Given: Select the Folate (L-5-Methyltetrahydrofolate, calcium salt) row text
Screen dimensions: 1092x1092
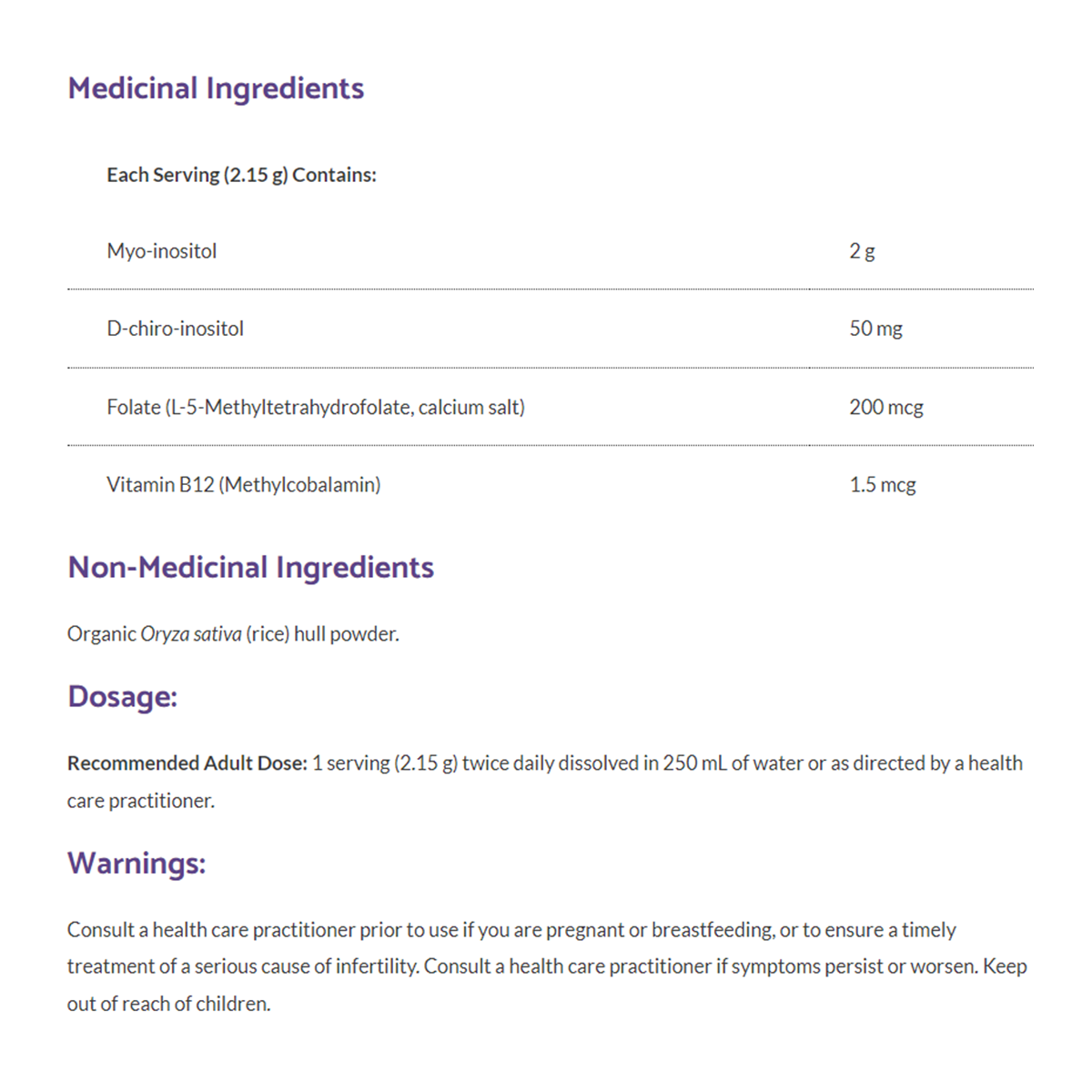Looking at the screenshot, I should 316,407.
